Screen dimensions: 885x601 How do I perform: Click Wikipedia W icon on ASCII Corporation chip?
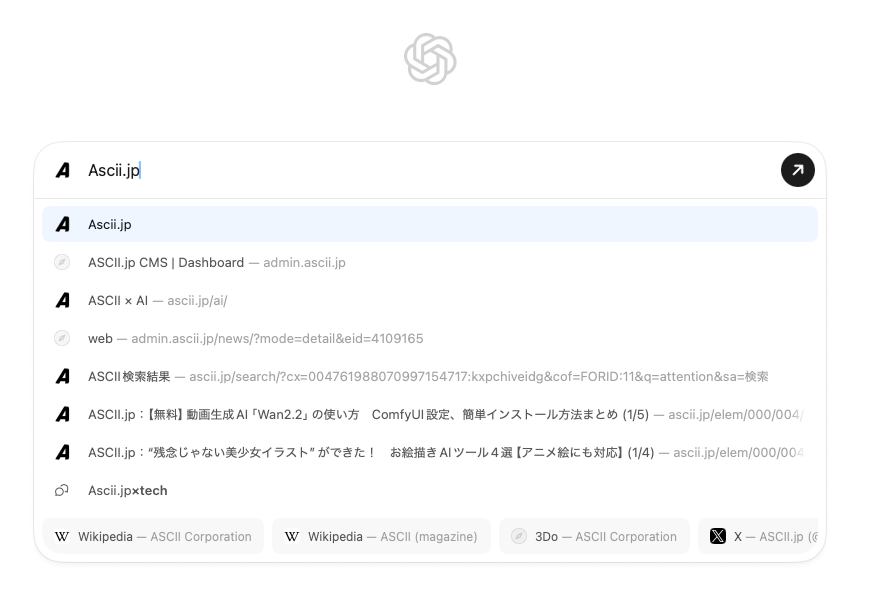click(62, 536)
